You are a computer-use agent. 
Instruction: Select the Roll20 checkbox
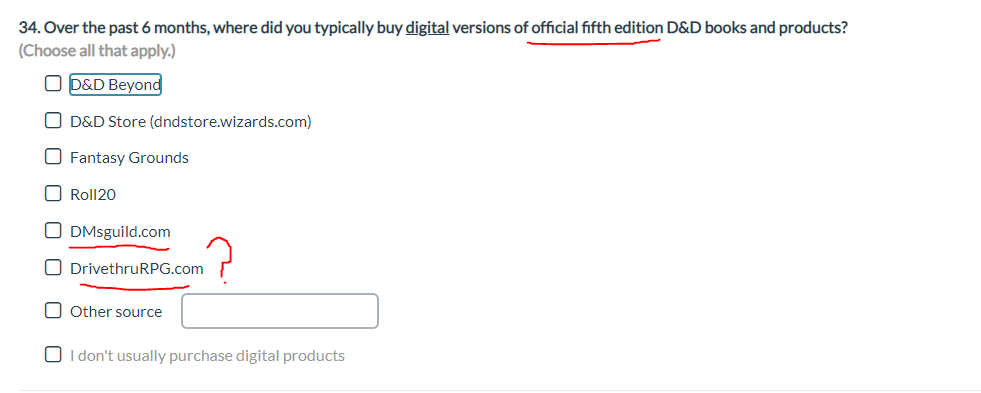click(53, 193)
